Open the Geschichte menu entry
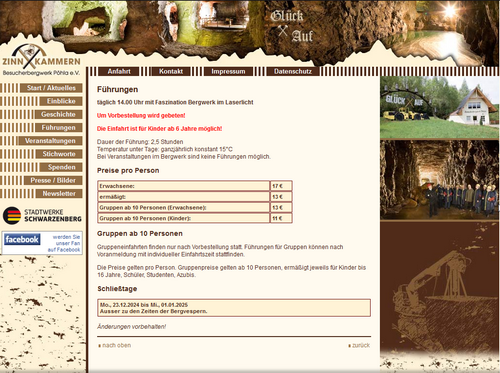Screen dimensions: 500x373 click(58, 114)
